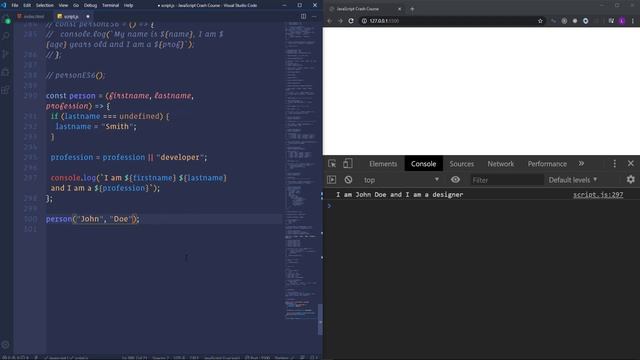Go forward in the browser
Image resolution: width=640 pixels, height=360 pixels.
click(x=340, y=21)
